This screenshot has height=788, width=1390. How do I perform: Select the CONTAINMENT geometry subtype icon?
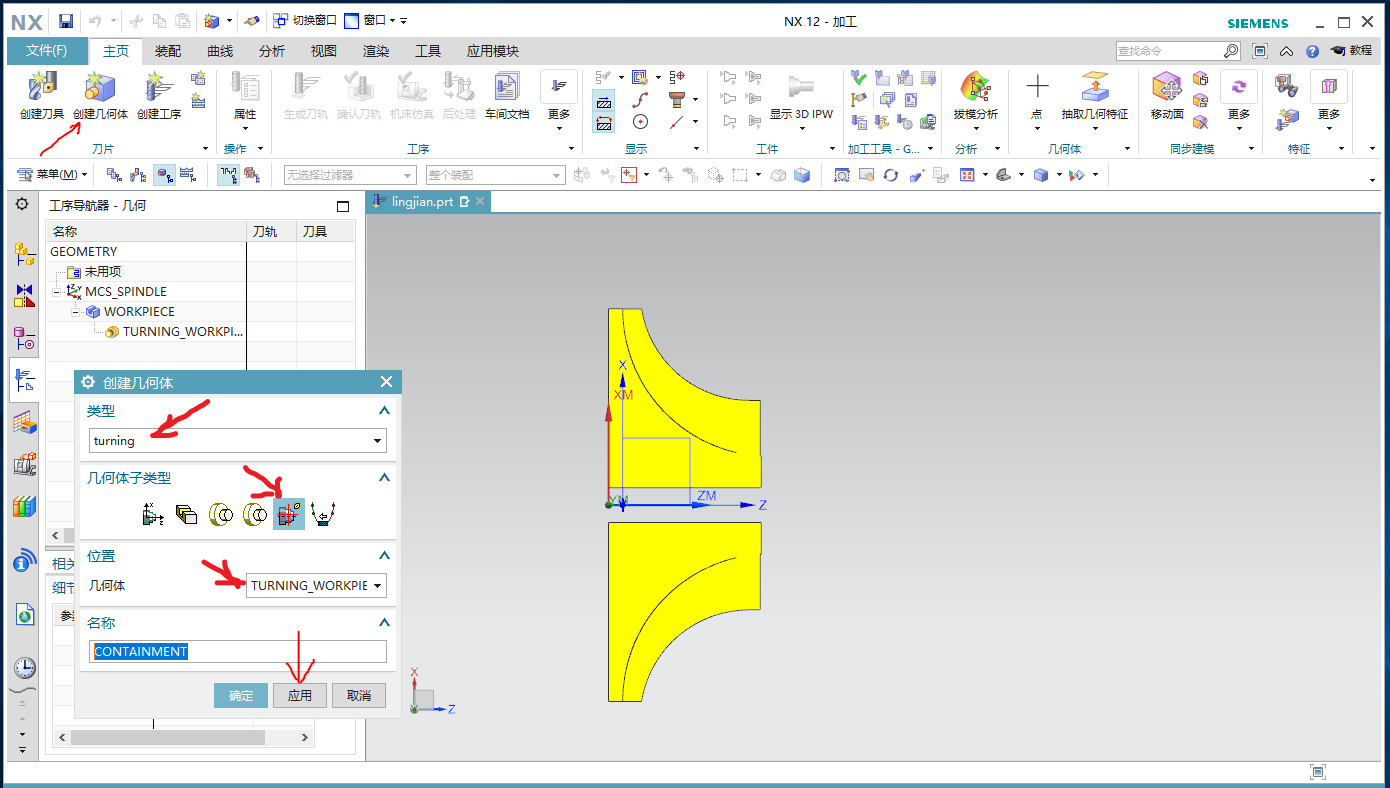pos(289,514)
